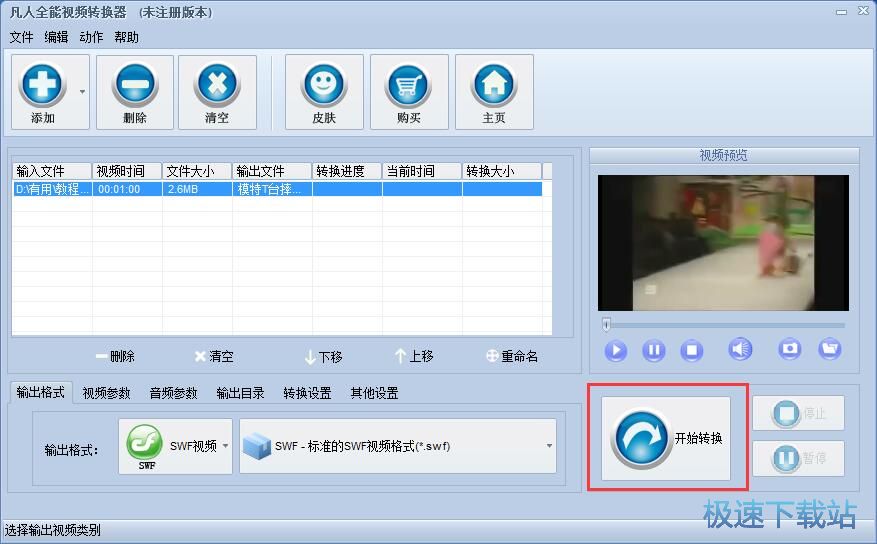Stop the video preview playback

point(691,350)
